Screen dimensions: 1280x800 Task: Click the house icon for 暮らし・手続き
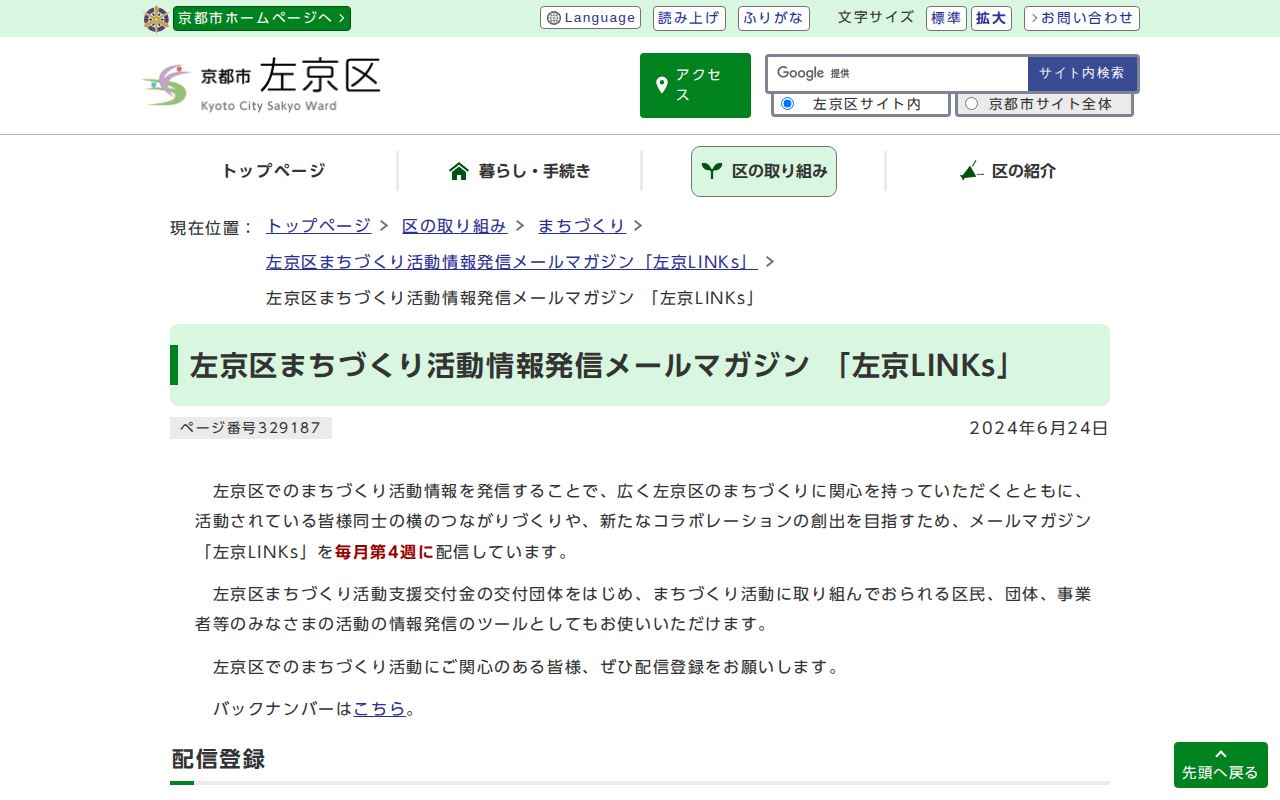pos(459,171)
